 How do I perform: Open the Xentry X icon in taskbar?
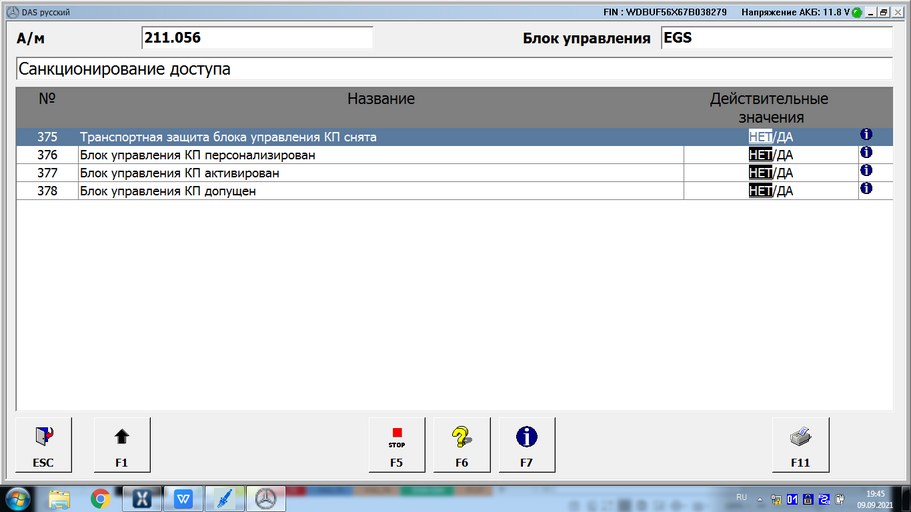[142, 499]
